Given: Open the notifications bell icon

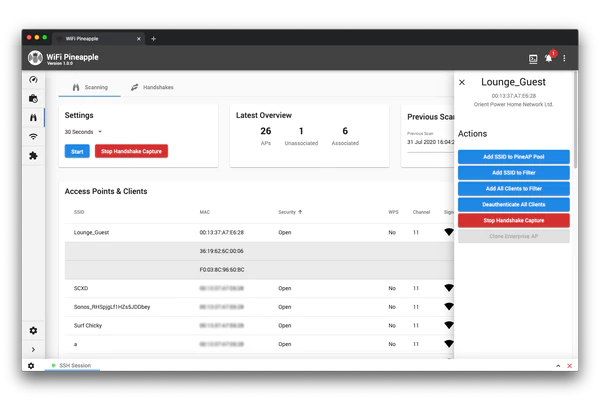Looking at the screenshot, I should (x=549, y=57).
